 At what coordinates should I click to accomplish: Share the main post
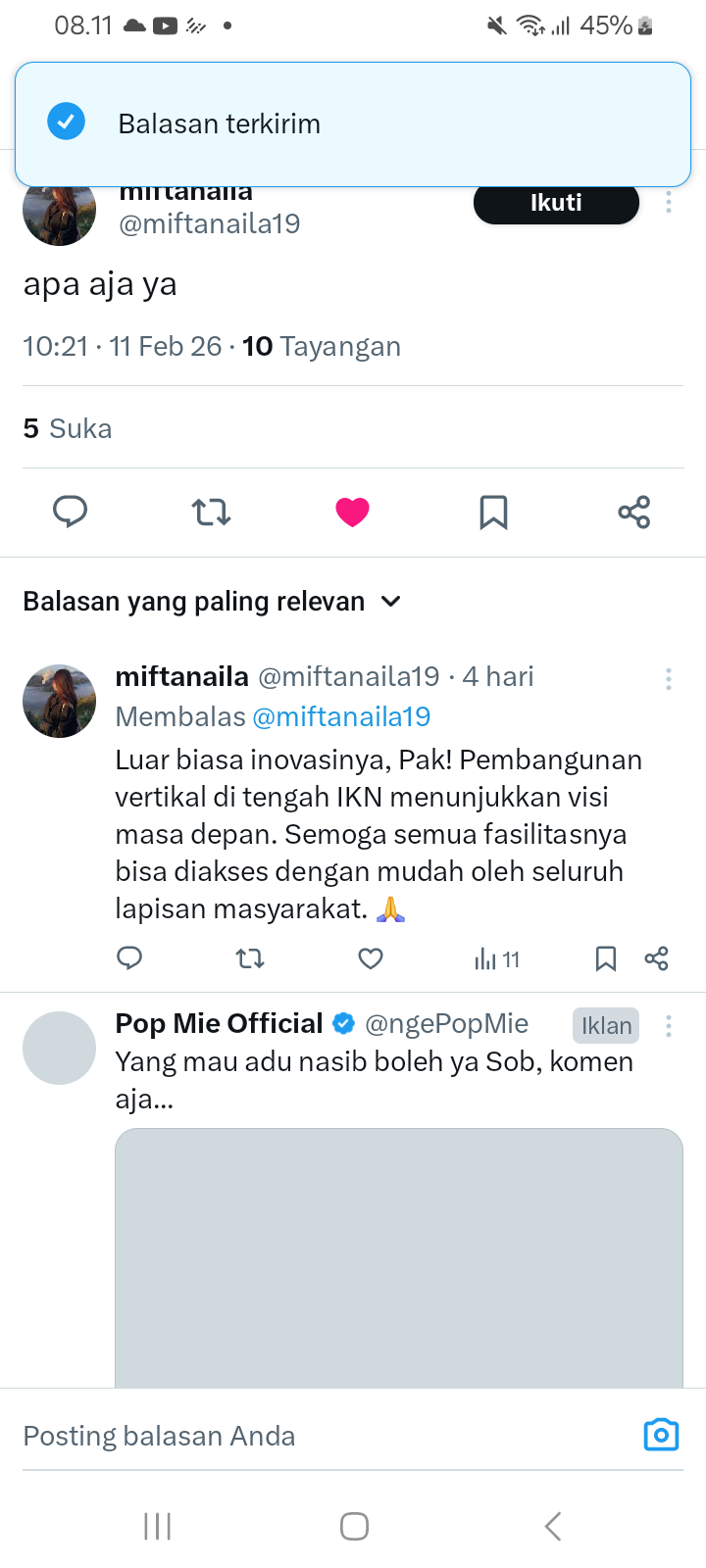click(x=634, y=512)
